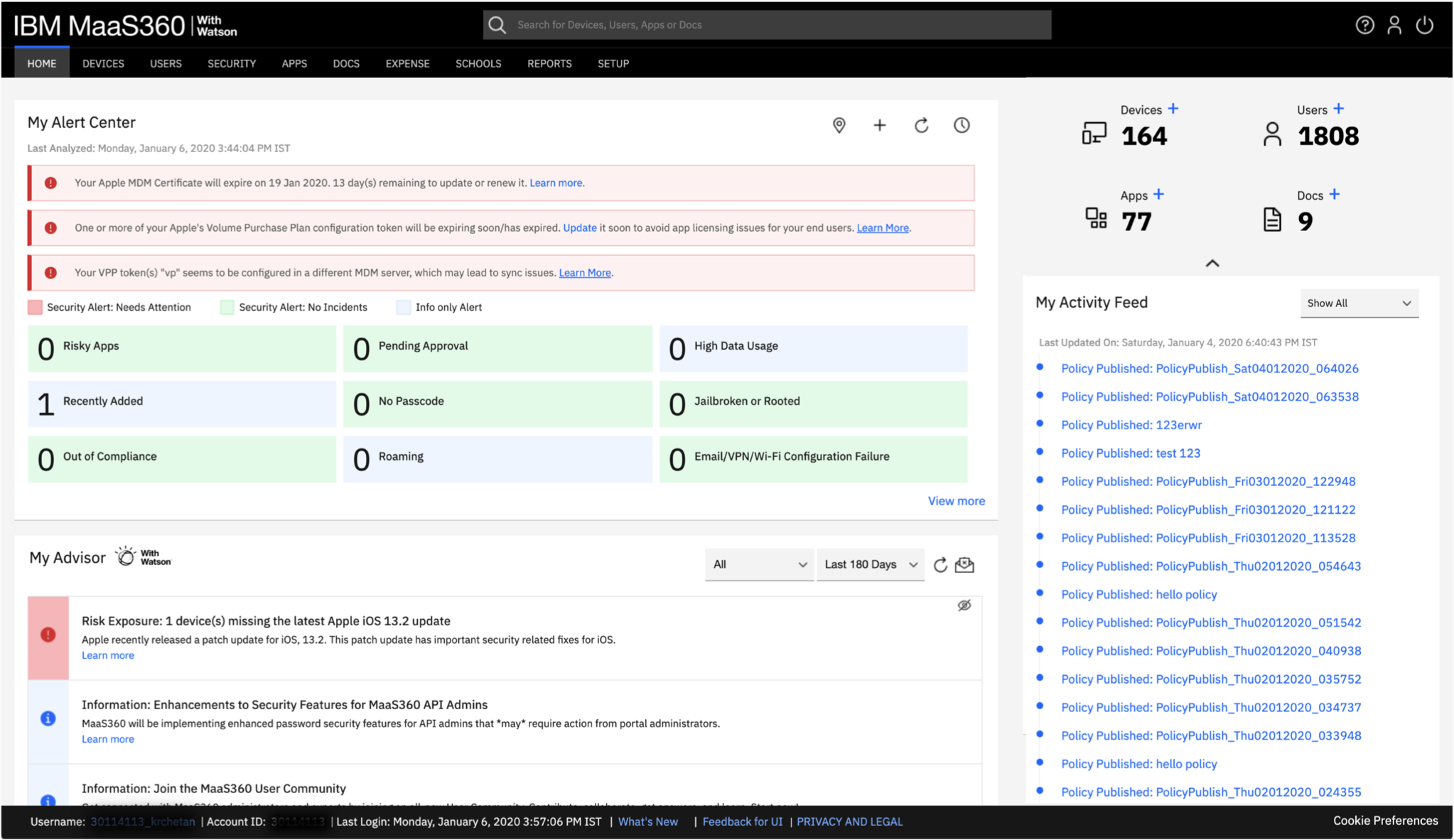Click the View more link
This screenshot has width=1454, height=840.
click(x=956, y=501)
